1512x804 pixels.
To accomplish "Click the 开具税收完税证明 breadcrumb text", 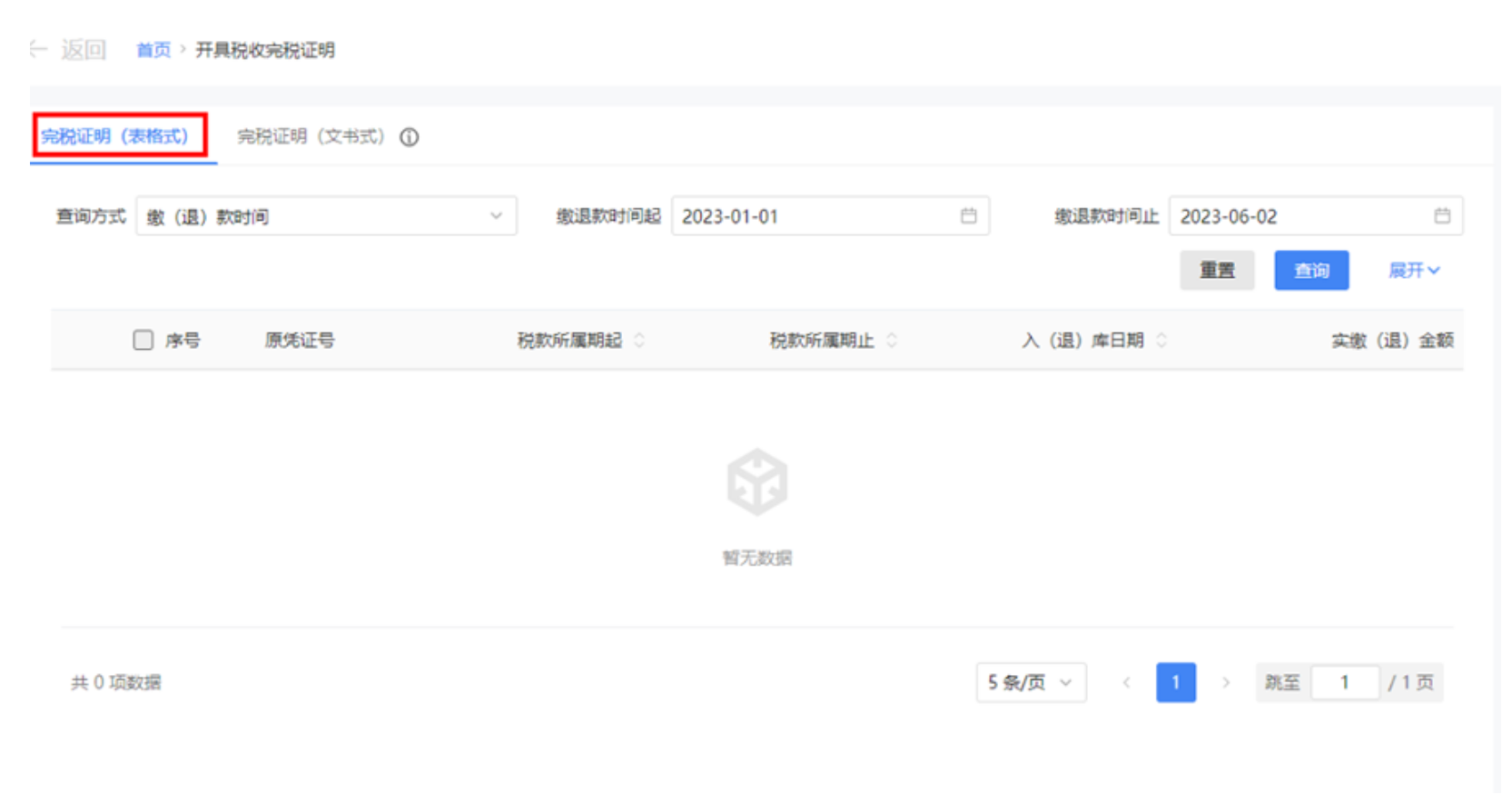I will coord(265,50).
